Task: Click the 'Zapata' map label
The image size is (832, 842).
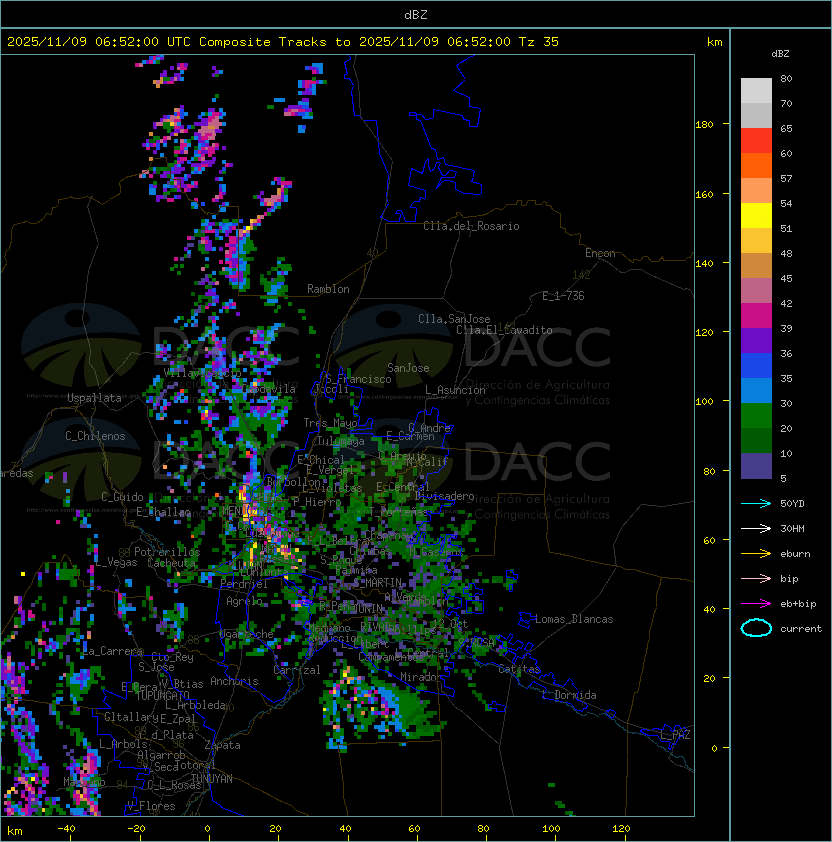Action: 222,745
